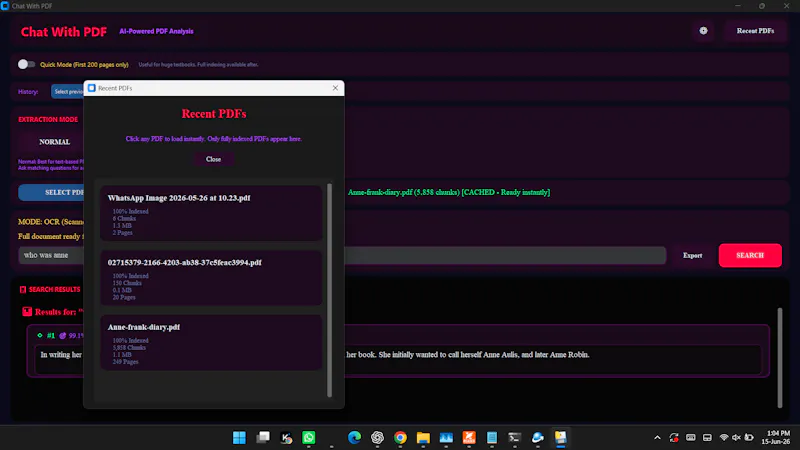The height and width of the screenshot is (450, 800).
Task: Click the Wi-Fi tray icon
Action: pos(723,437)
